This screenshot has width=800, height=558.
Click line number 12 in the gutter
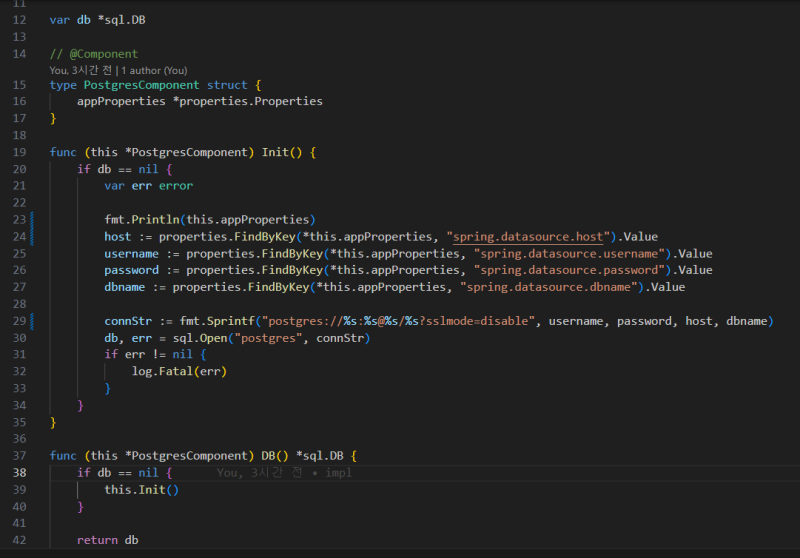point(20,20)
